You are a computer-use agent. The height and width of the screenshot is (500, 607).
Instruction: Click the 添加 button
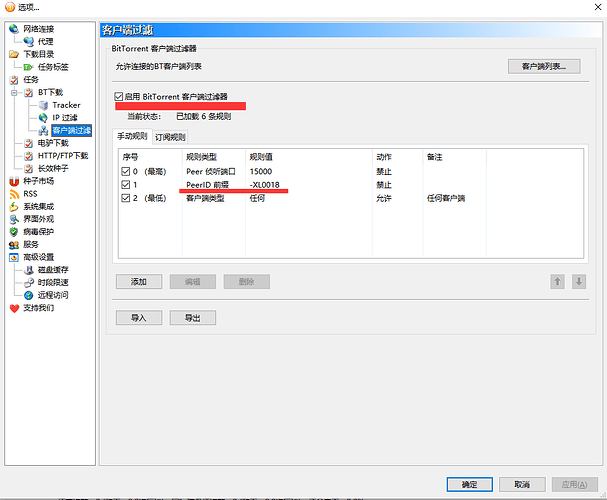pos(139,282)
